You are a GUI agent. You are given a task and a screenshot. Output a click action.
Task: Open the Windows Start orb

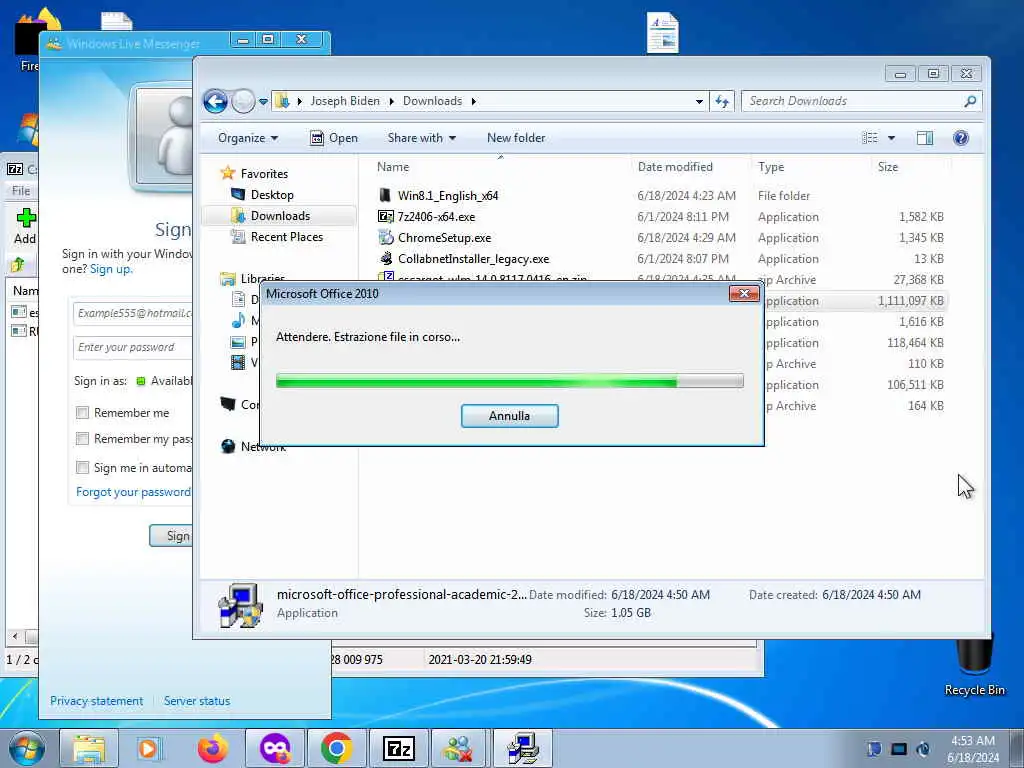tap(27, 748)
